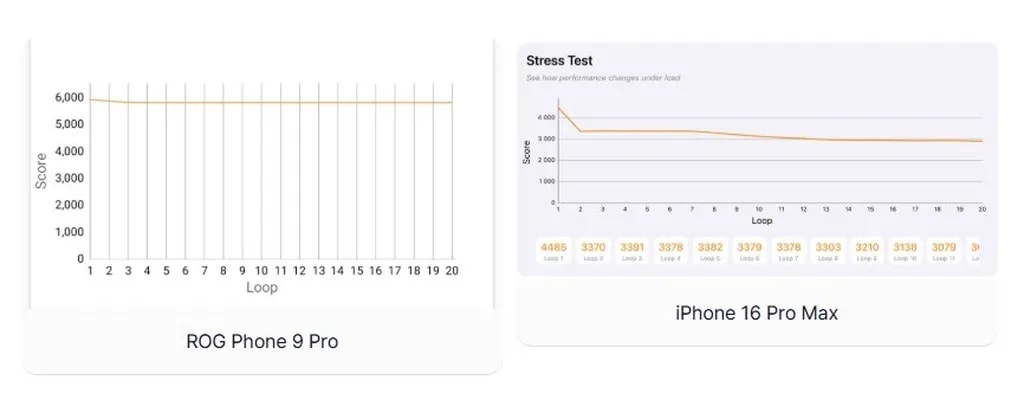Click the Loop 10 score card 3138

coord(905,251)
